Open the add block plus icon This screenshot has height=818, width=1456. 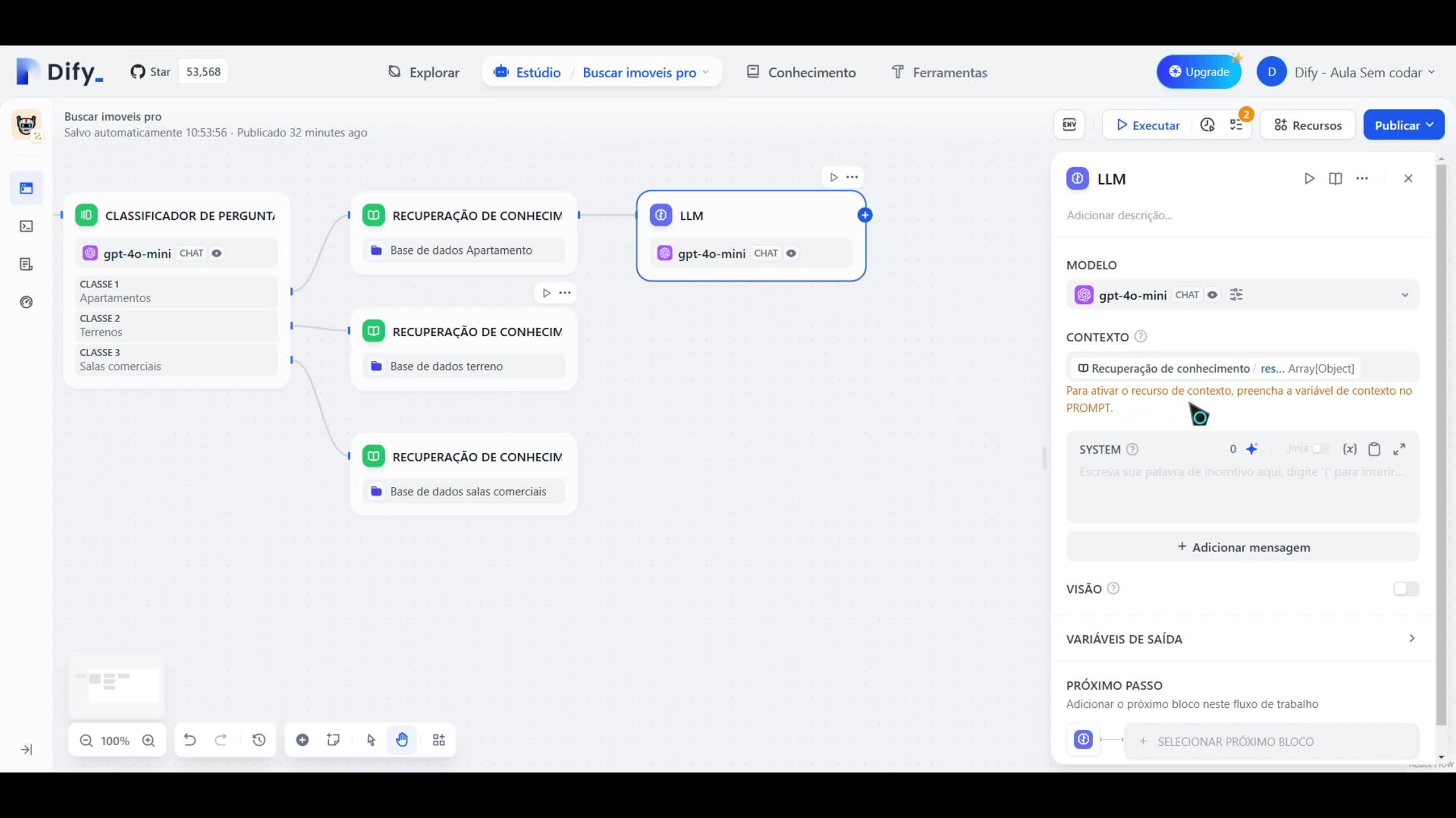tap(302, 740)
